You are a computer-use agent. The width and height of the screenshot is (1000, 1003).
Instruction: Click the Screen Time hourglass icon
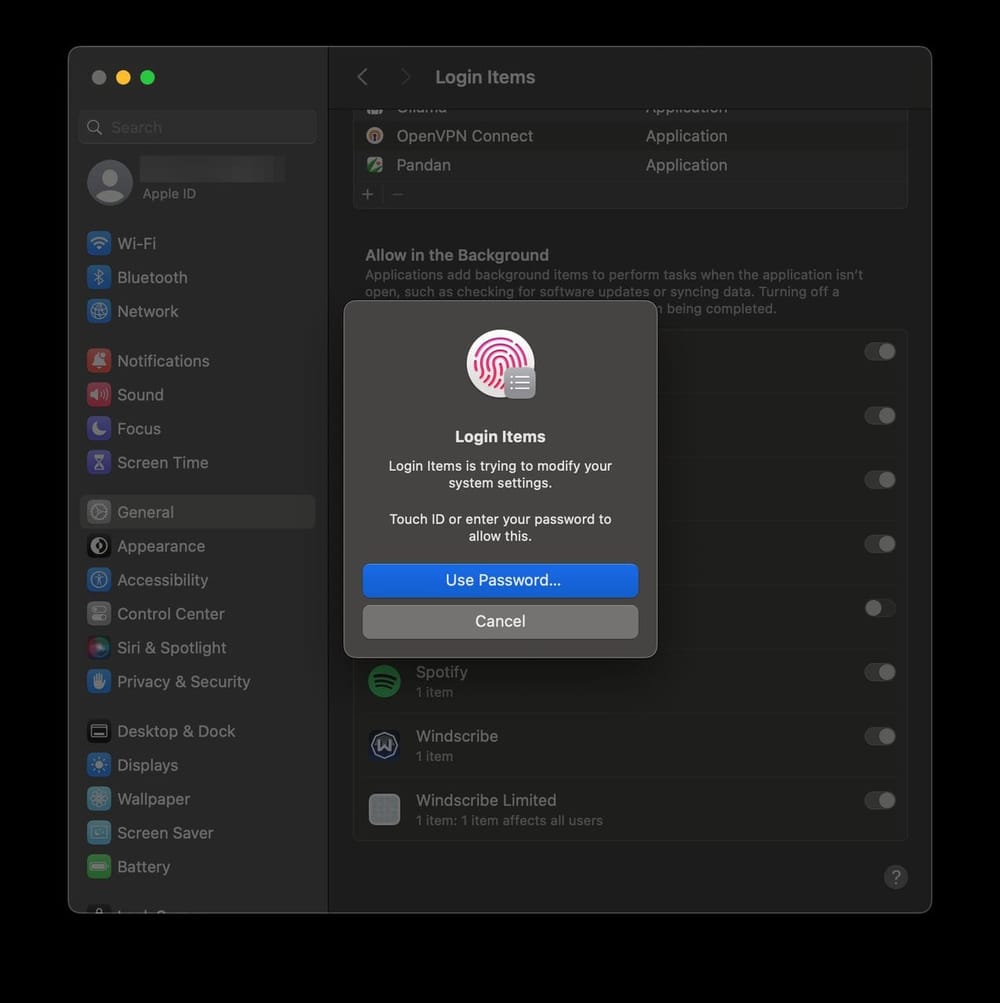click(x=98, y=462)
